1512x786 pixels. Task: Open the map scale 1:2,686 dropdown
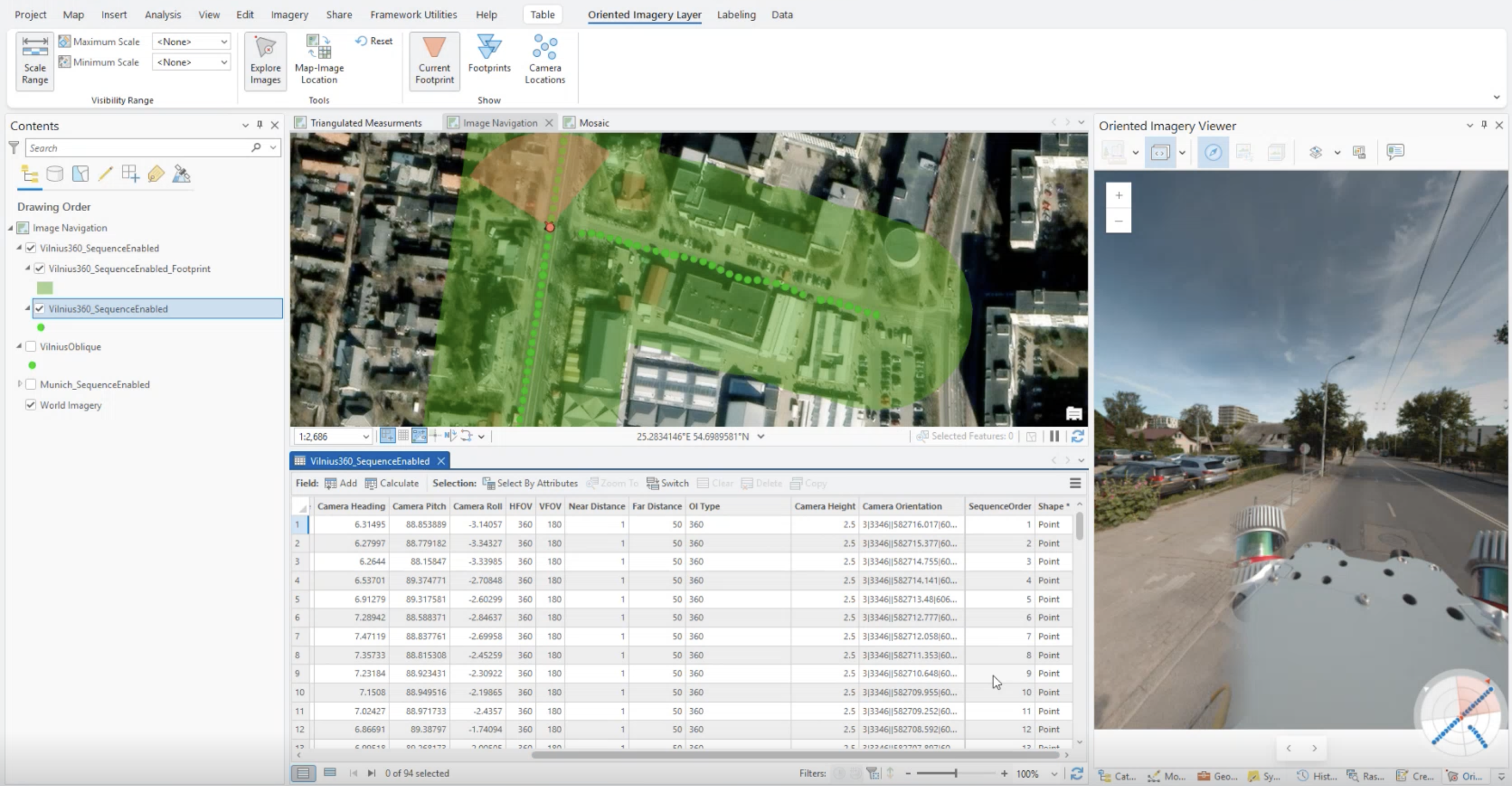[365, 436]
